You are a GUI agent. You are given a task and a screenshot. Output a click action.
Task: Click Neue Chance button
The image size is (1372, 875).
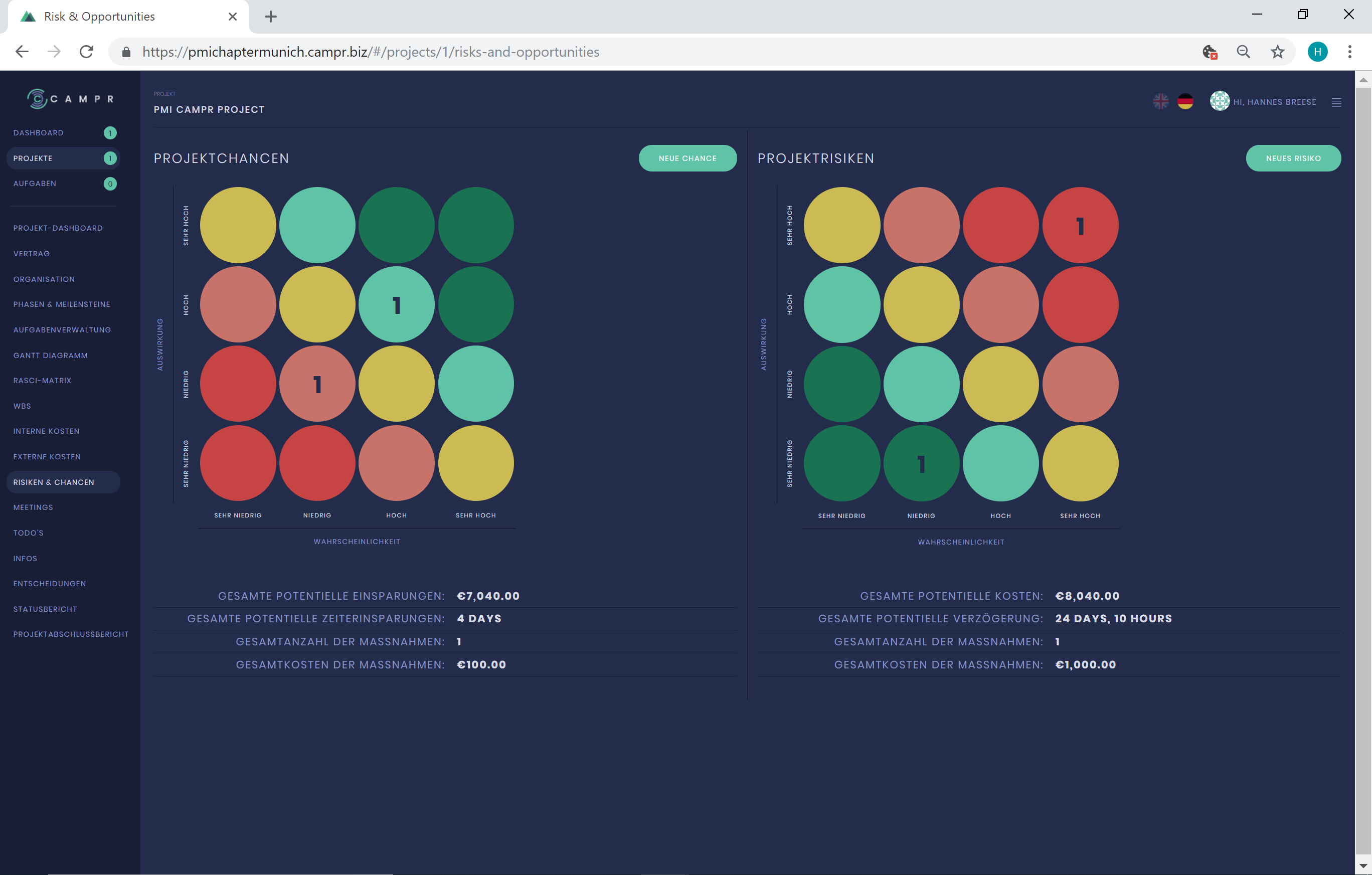coord(687,158)
